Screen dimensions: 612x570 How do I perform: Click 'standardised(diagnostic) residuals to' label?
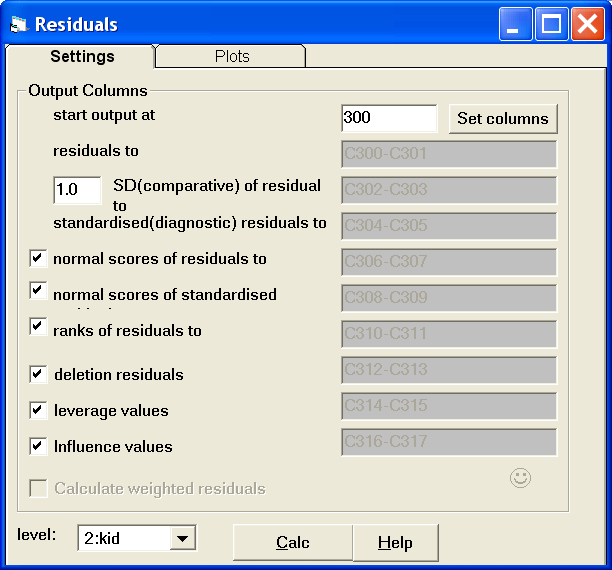tap(190, 223)
